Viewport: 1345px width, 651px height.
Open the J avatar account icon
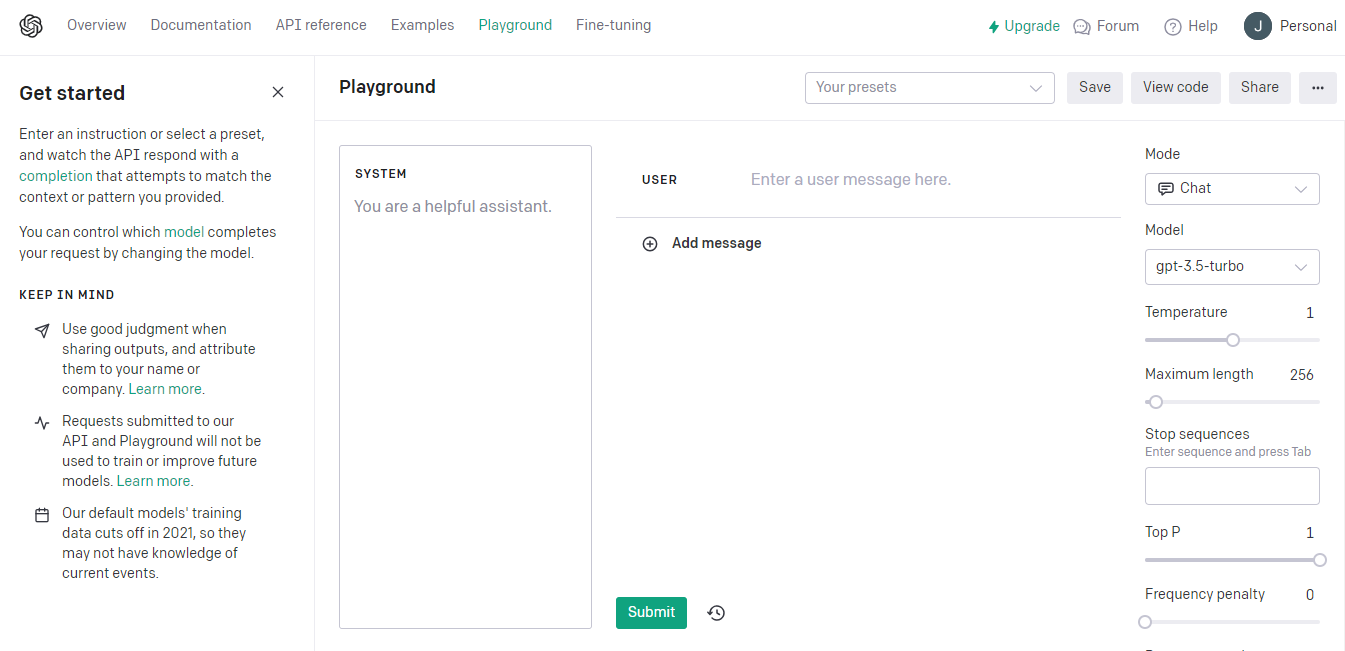tap(1257, 26)
